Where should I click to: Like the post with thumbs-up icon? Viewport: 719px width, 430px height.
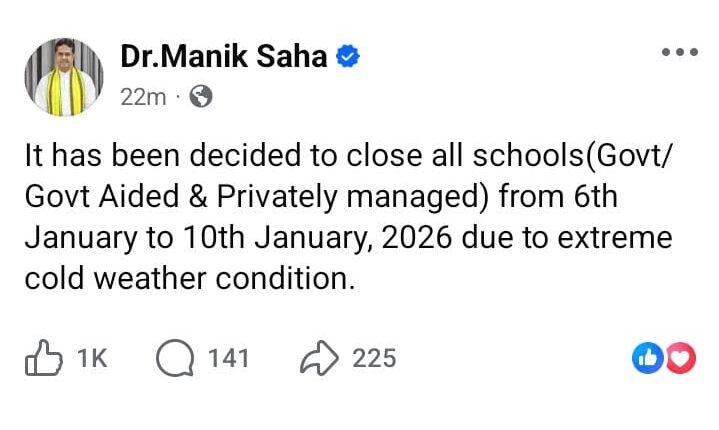tap(42, 357)
